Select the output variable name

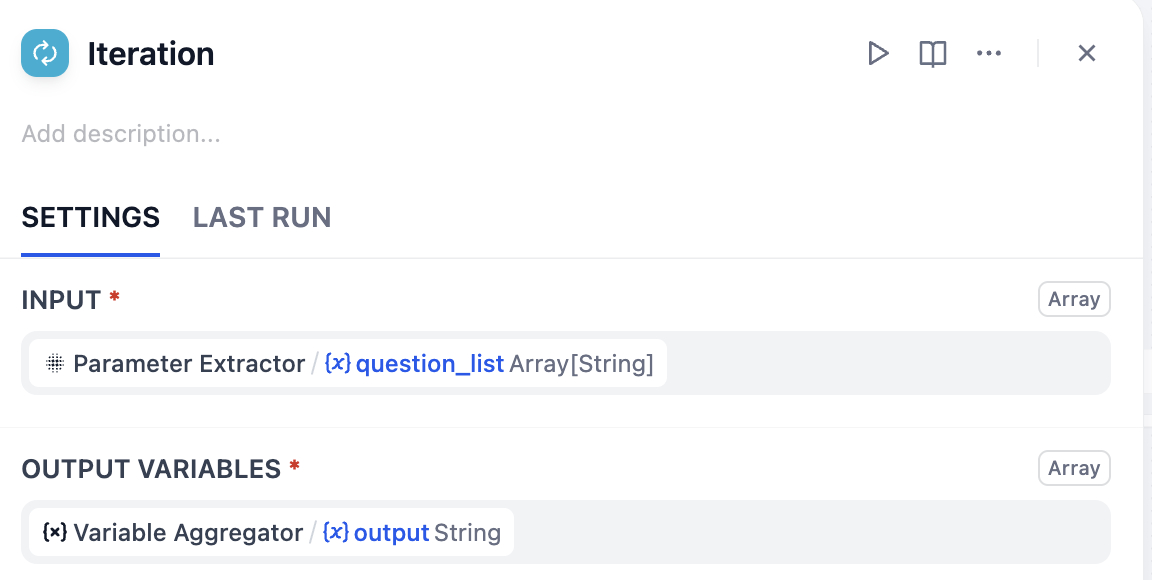(392, 533)
